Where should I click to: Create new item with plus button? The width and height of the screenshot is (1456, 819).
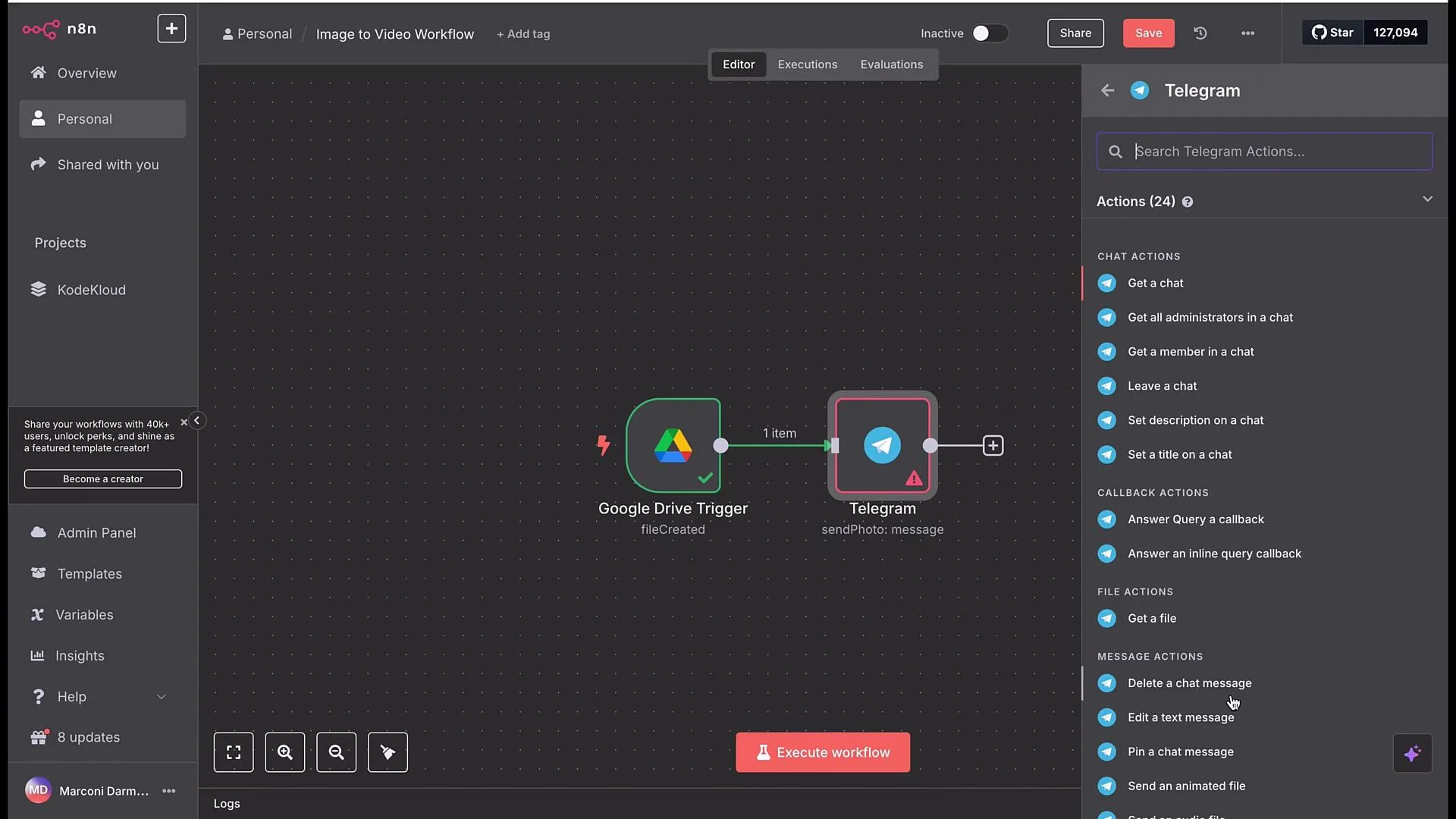point(171,29)
